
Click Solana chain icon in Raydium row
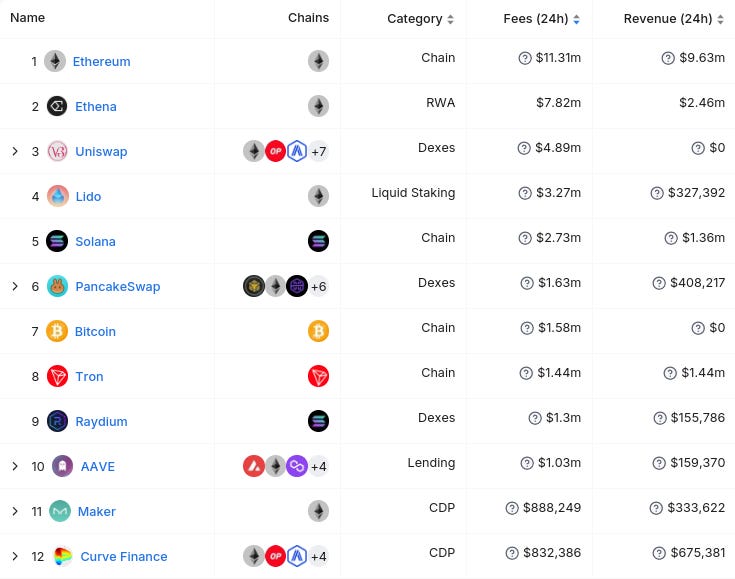(x=318, y=421)
